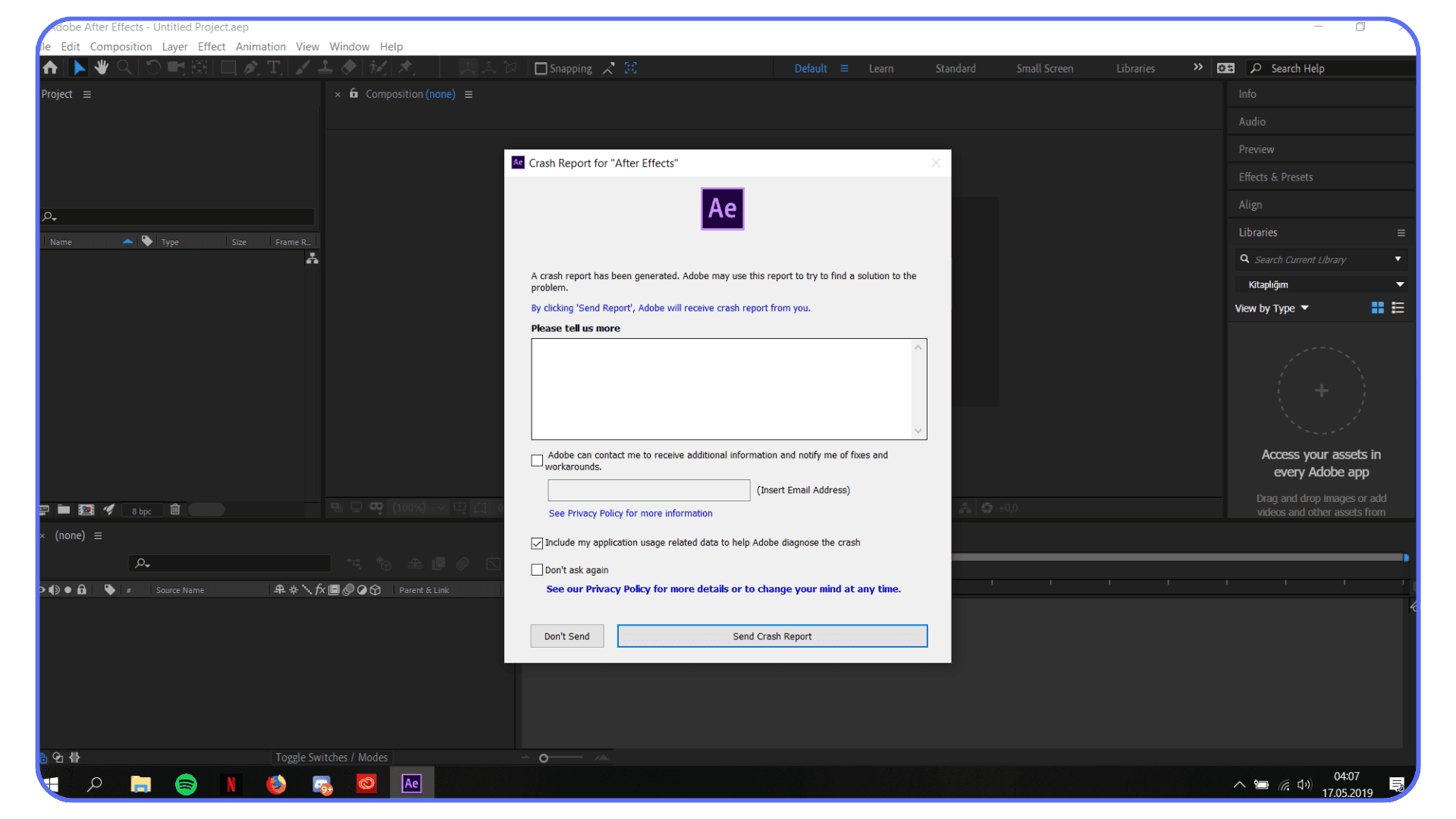Open the Composition menu

point(121,46)
